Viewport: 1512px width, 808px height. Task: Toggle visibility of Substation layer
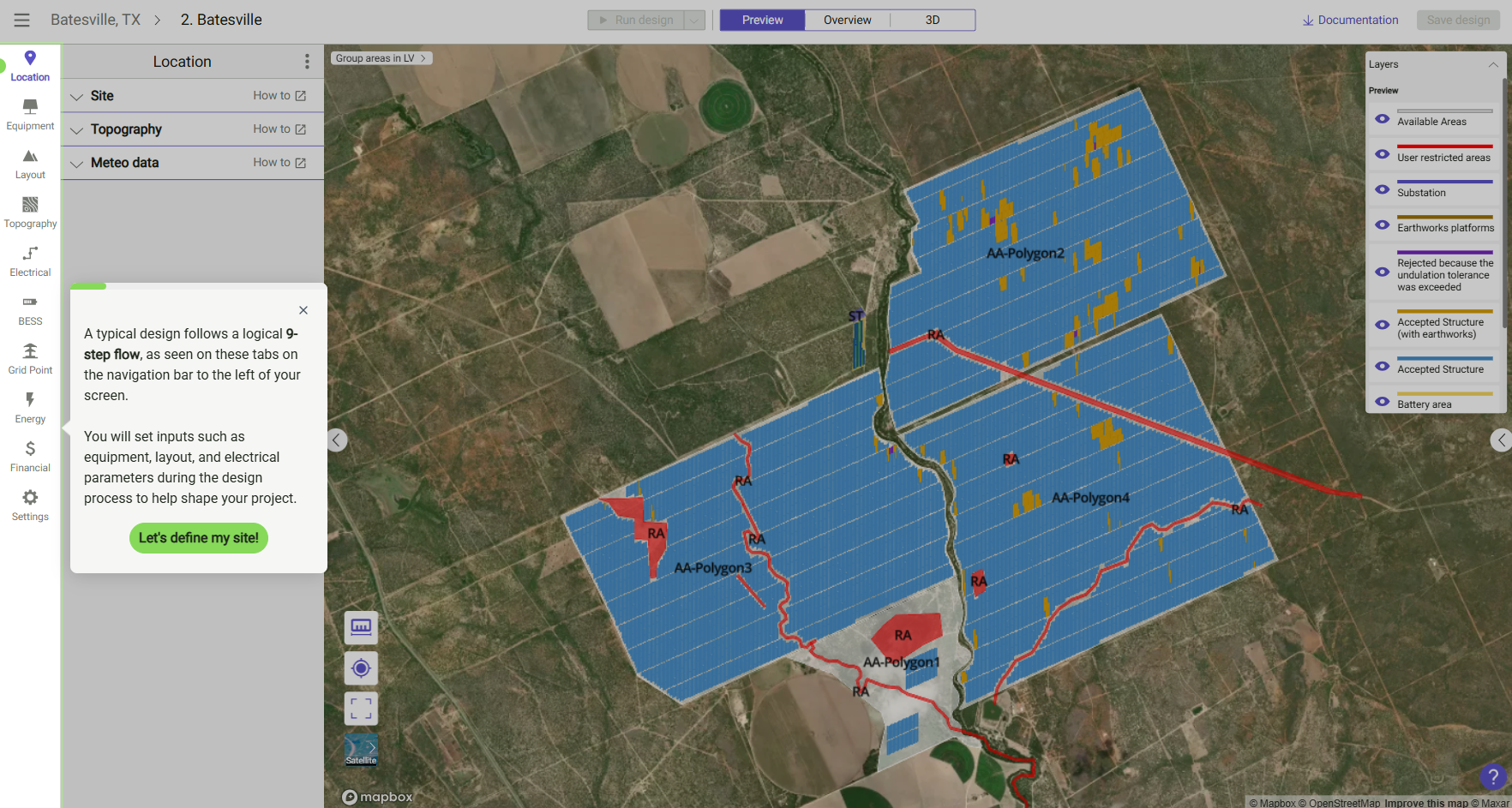(1382, 189)
